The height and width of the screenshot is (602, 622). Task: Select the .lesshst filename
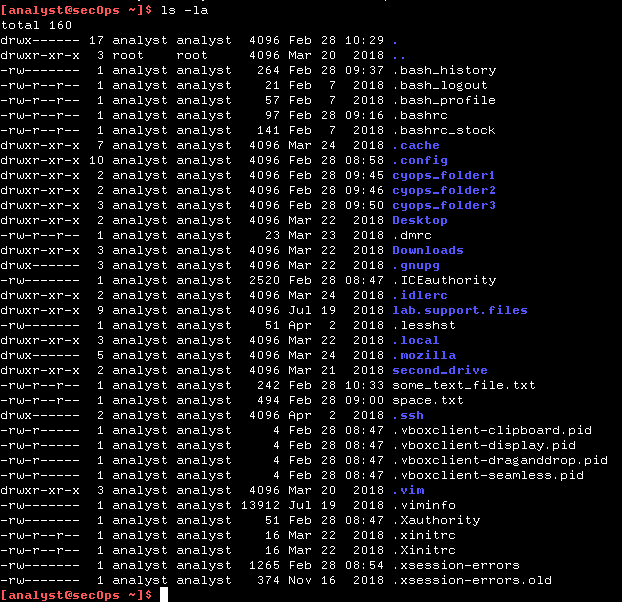point(424,325)
